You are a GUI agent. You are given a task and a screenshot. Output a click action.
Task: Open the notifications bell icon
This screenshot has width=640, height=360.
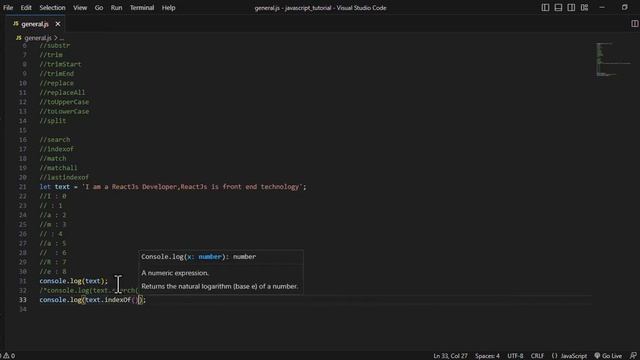[x=633, y=356]
